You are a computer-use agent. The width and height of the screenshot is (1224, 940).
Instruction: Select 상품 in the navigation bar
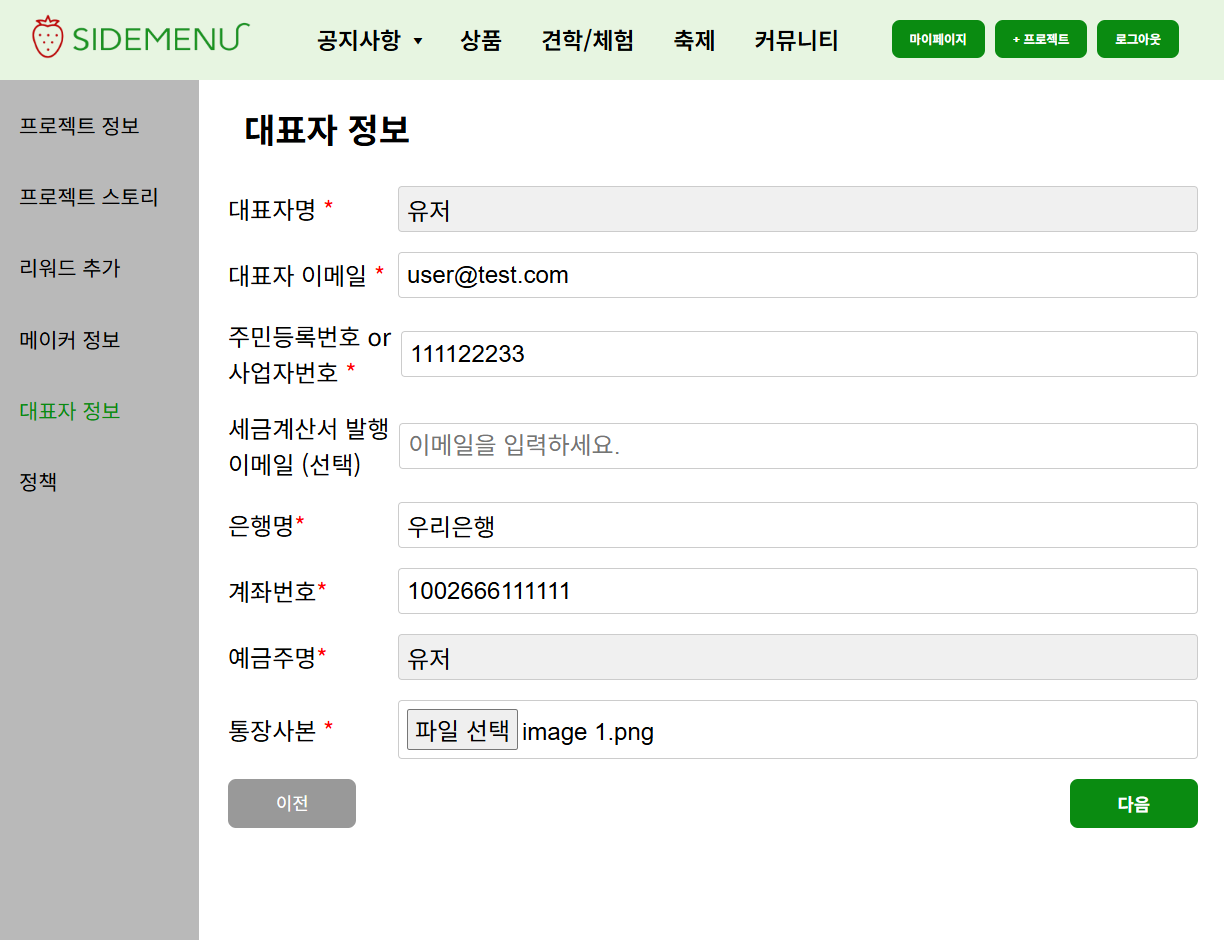pos(480,40)
